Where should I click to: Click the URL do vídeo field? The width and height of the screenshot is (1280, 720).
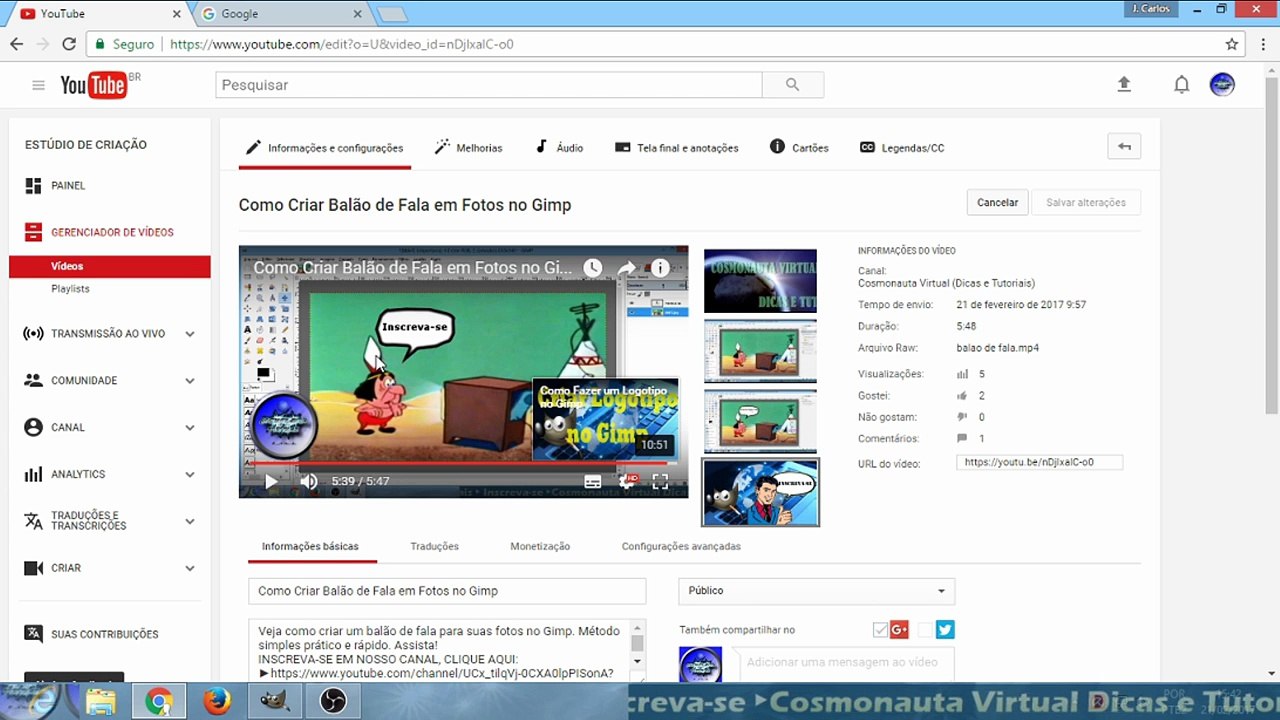(1039, 463)
